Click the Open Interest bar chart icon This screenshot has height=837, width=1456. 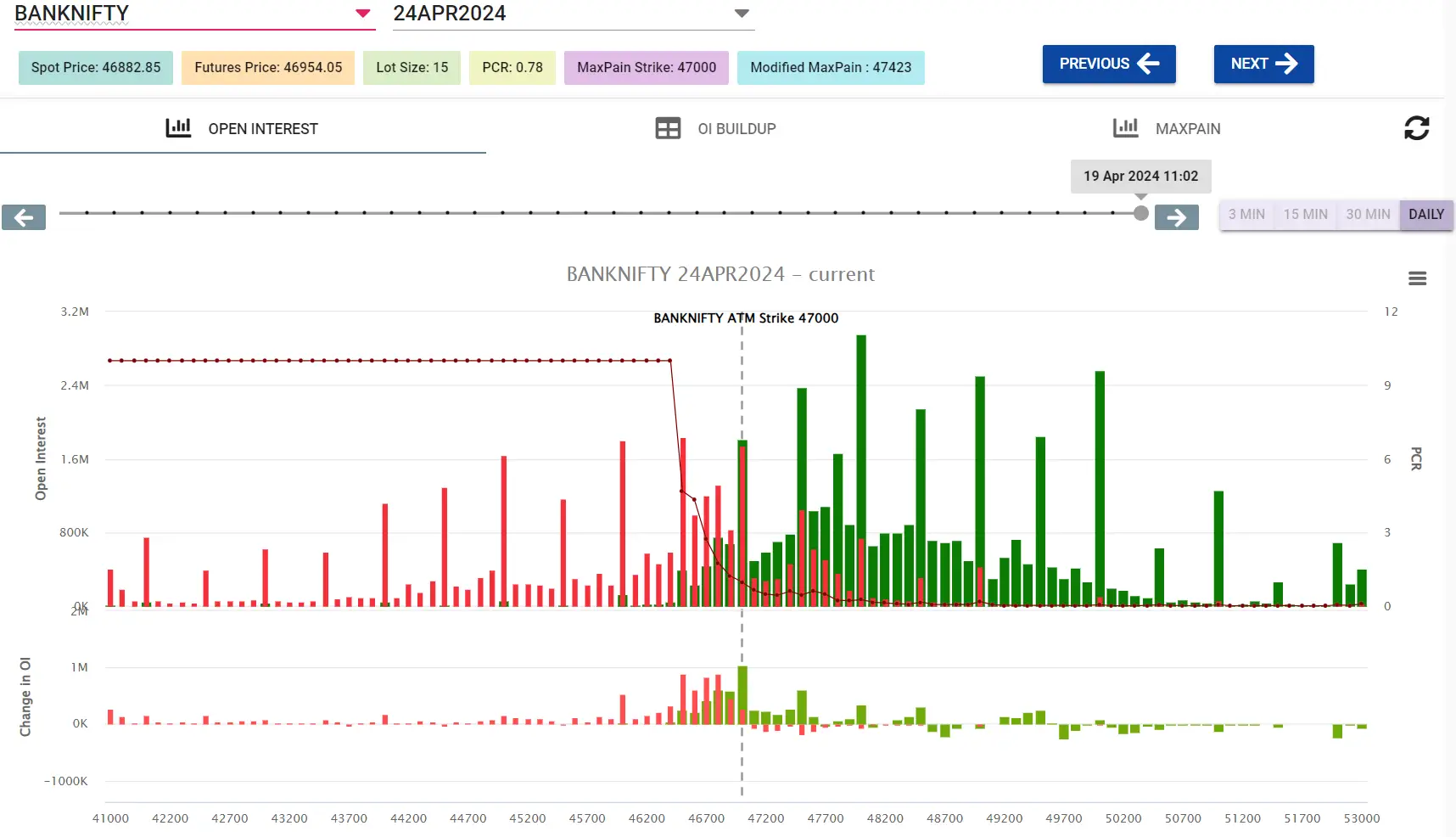(178, 128)
